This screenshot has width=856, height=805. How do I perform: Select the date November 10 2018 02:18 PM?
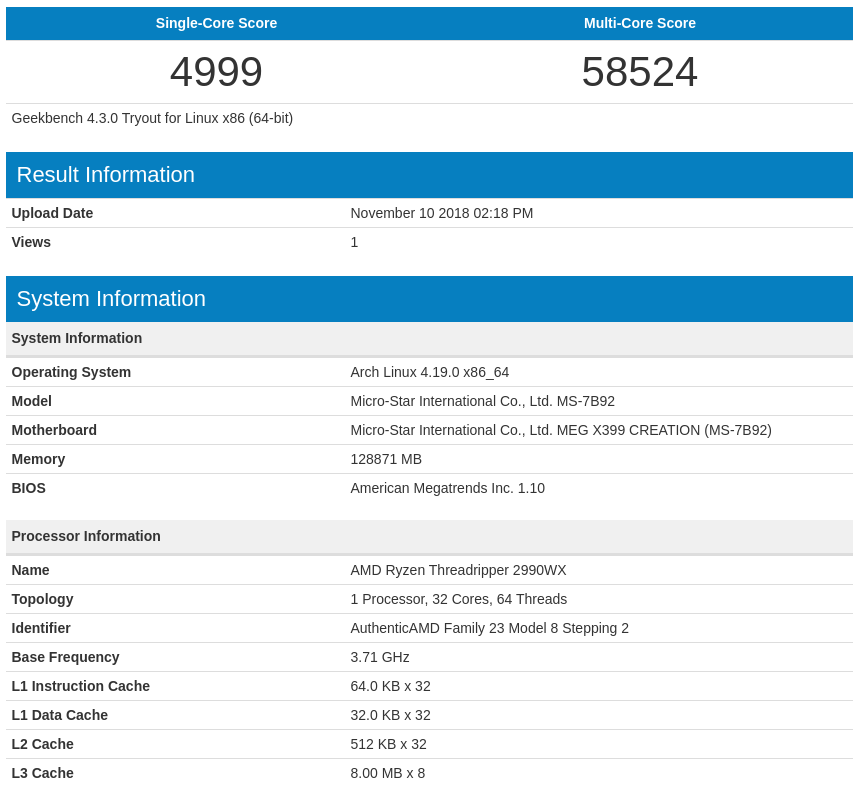point(442,213)
